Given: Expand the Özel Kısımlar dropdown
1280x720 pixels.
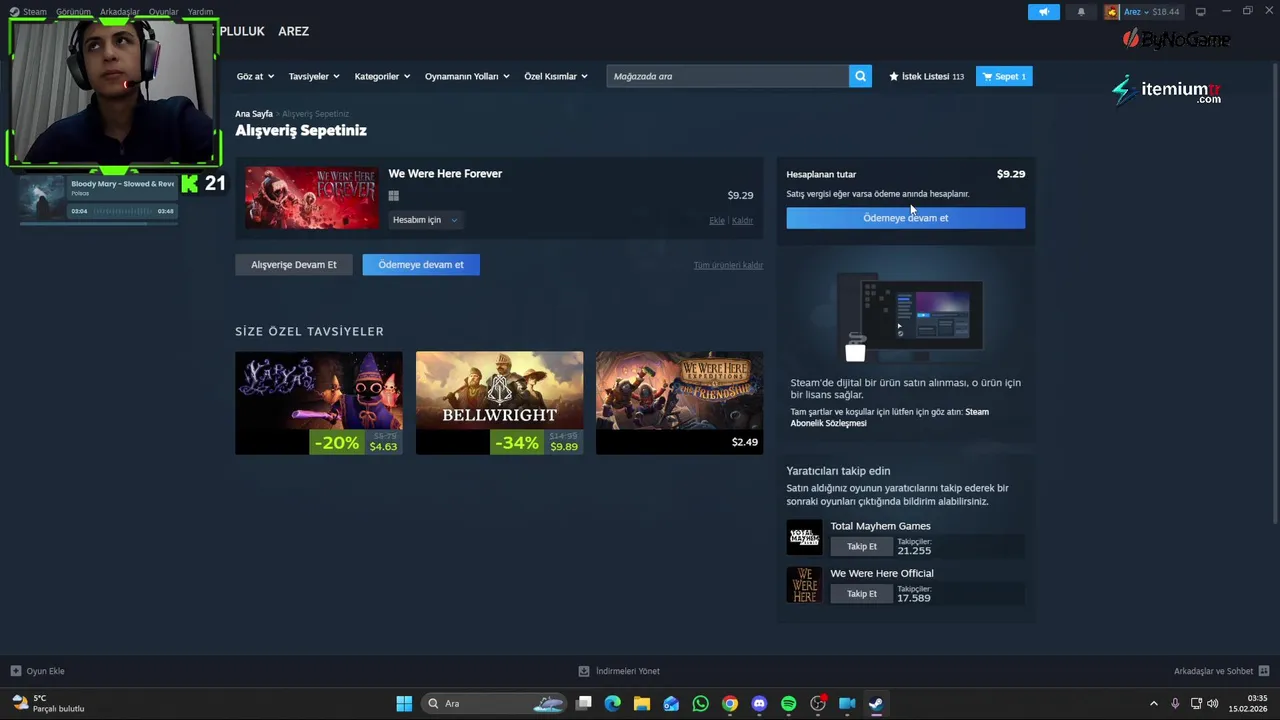Looking at the screenshot, I should pyautogui.click(x=556, y=76).
